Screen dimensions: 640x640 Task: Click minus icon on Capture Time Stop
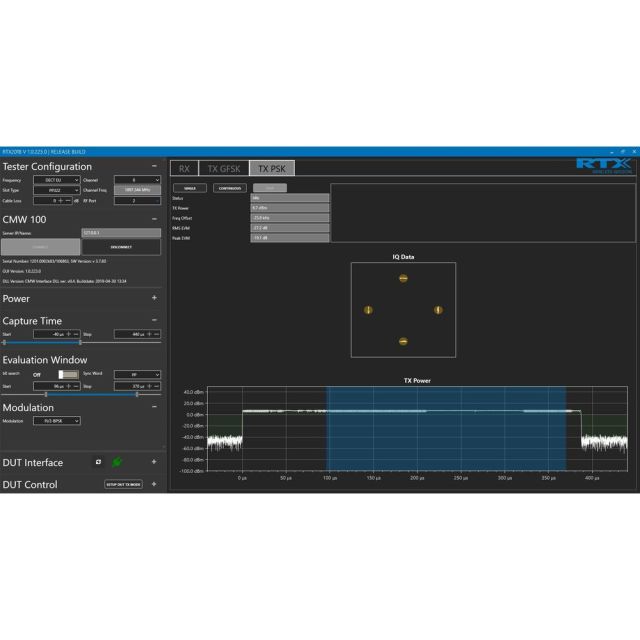pos(157,333)
